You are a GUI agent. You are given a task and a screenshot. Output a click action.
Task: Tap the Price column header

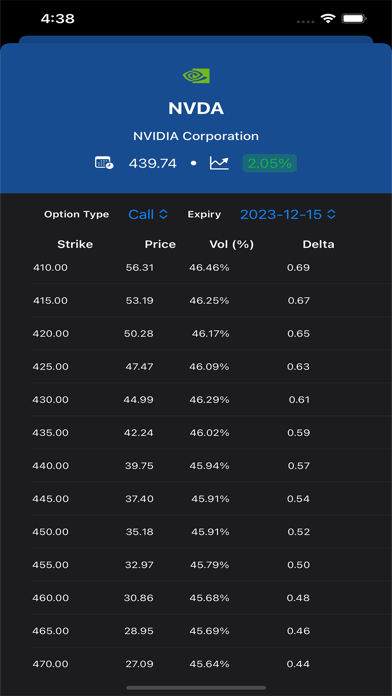tap(160, 244)
